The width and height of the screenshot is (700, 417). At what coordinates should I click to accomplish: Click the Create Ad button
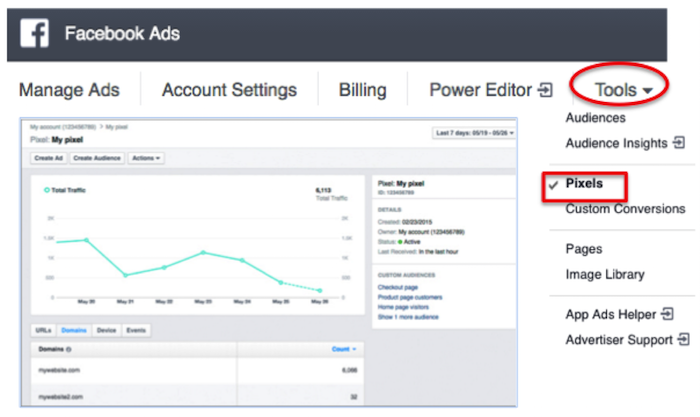[x=49, y=158]
